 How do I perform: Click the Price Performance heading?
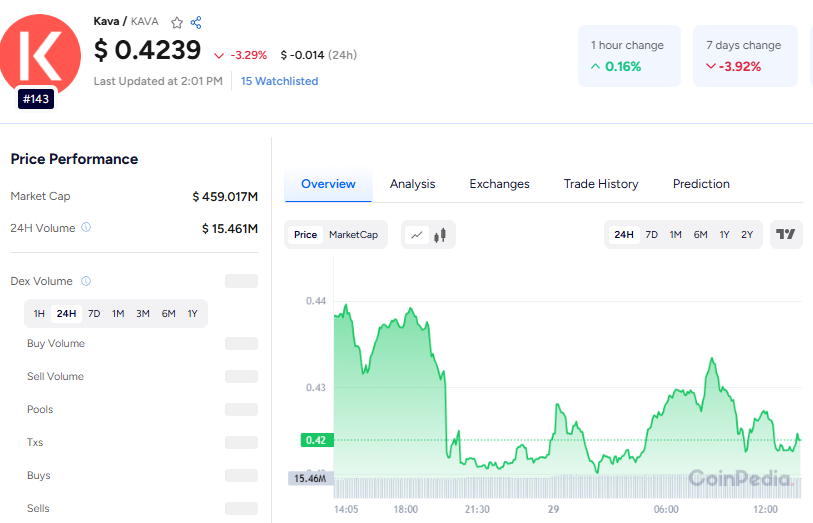[74, 159]
